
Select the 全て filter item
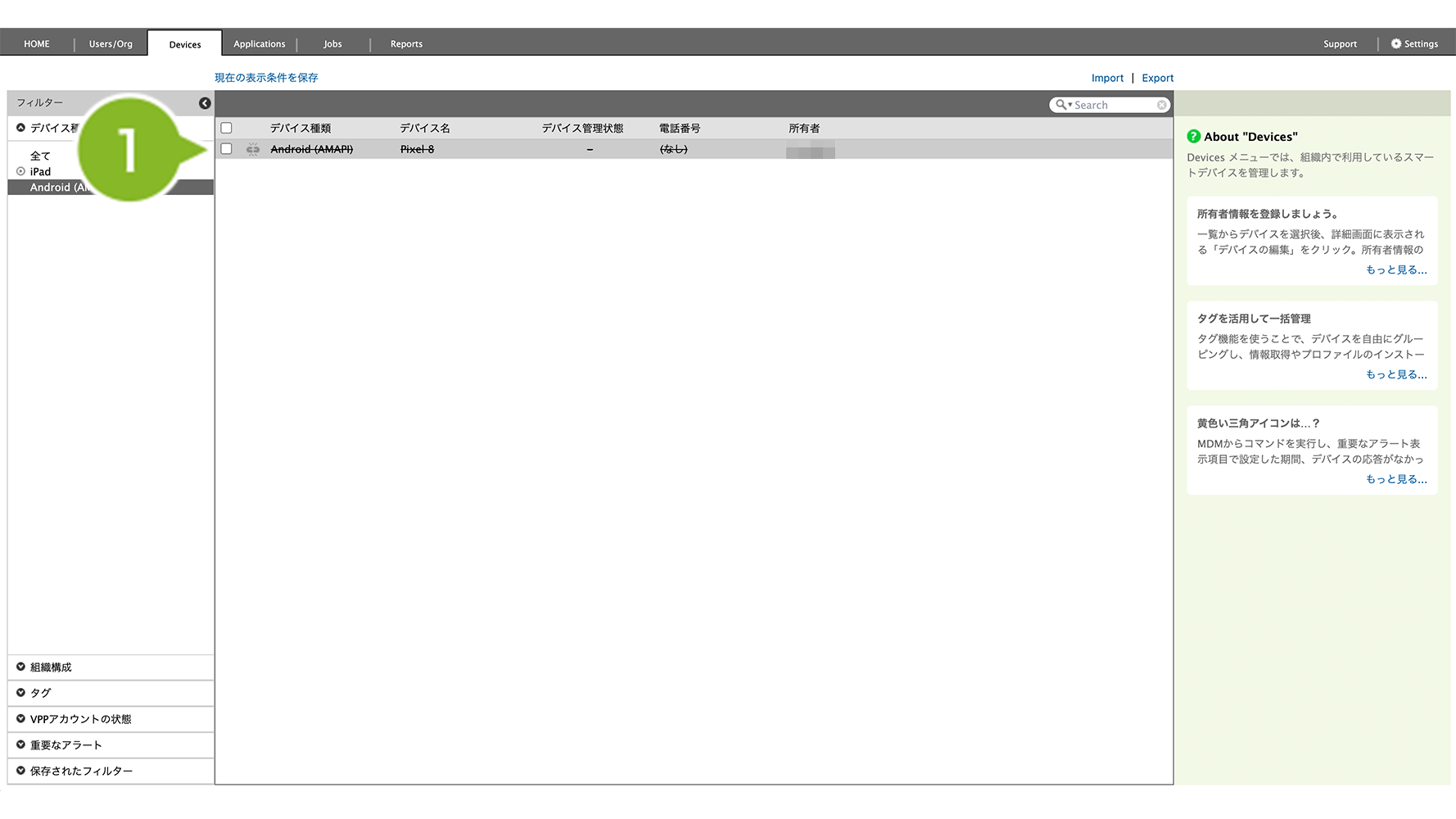coord(40,156)
